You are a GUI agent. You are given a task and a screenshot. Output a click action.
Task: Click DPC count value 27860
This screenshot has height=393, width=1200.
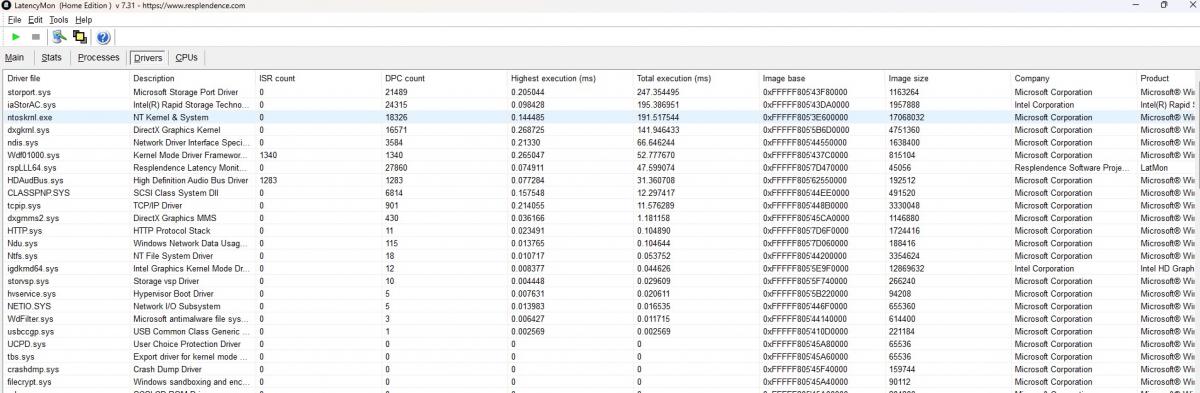pos(397,168)
